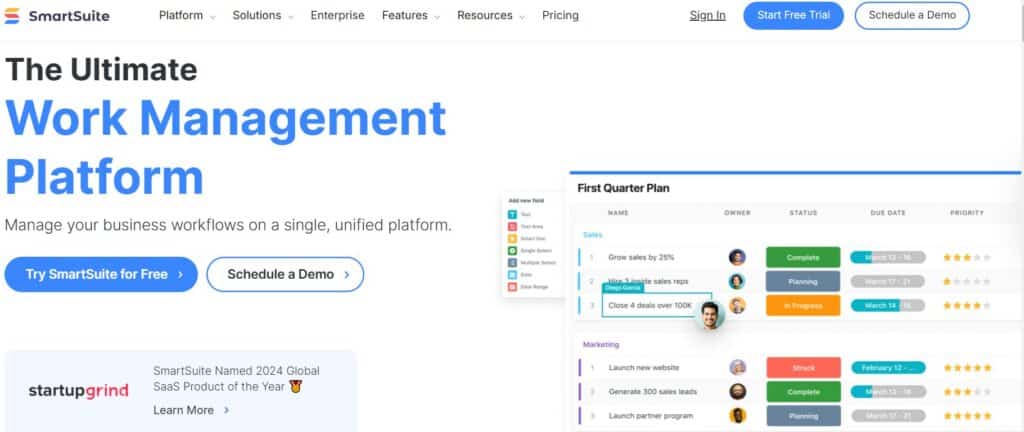
Task: Expand the Solutions dropdown menu
Action: [x=263, y=16]
